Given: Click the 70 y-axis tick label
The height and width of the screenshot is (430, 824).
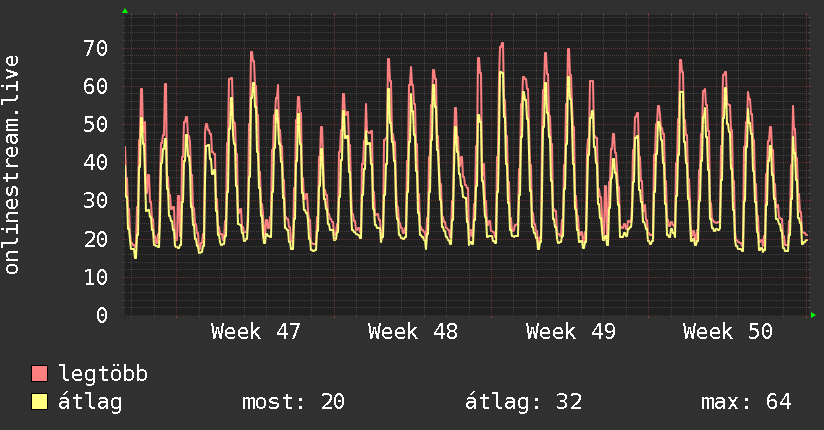Looking at the screenshot, I should 96,48.
